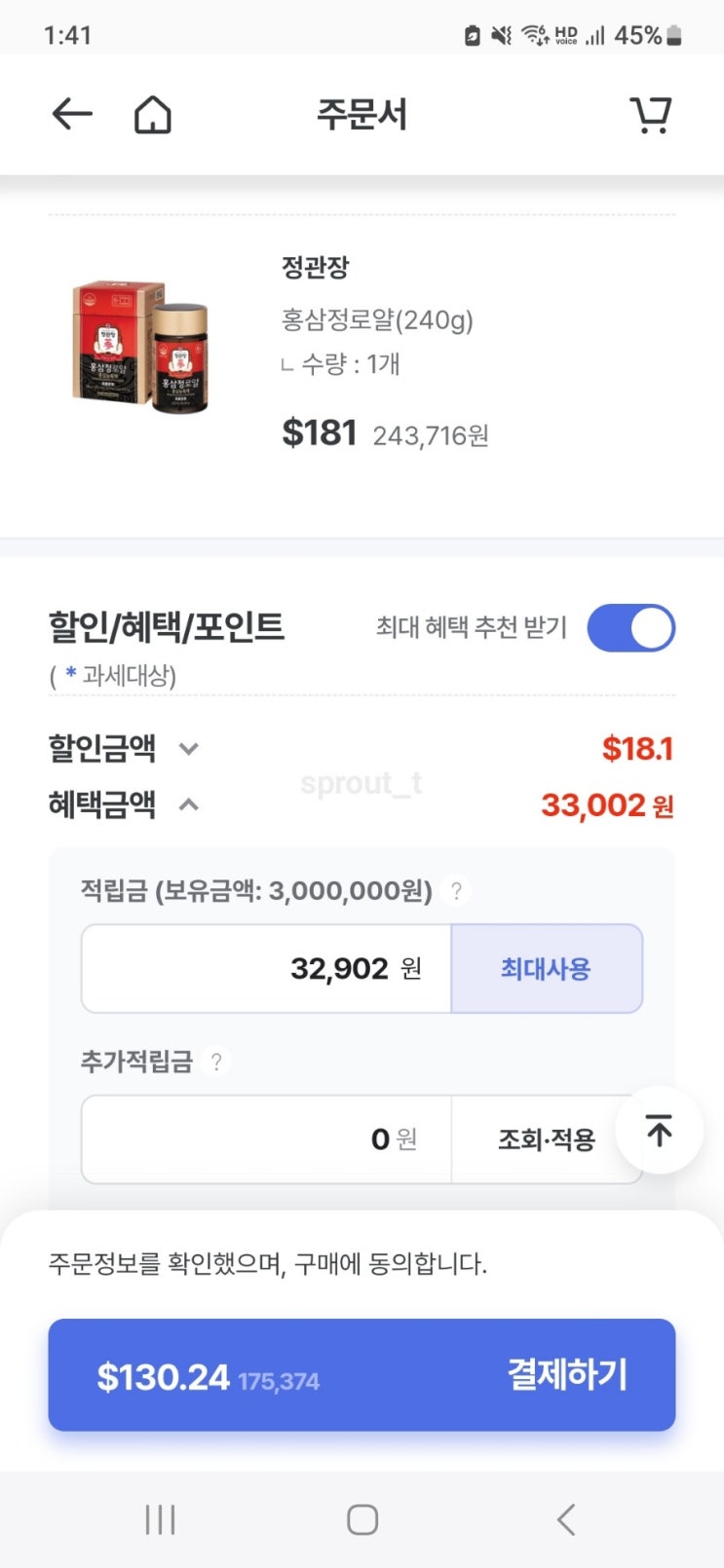
Task: Tap the back arrow in header
Action: click(x=72, y=115)
